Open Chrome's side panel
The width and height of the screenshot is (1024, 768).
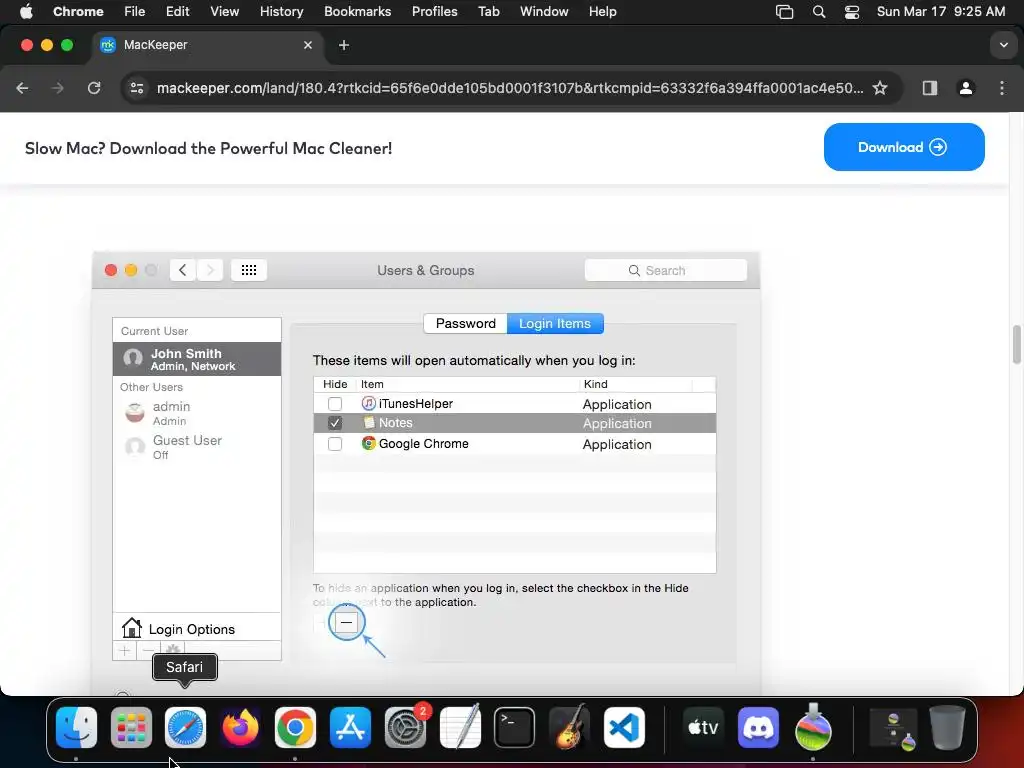tap(930, 88)
